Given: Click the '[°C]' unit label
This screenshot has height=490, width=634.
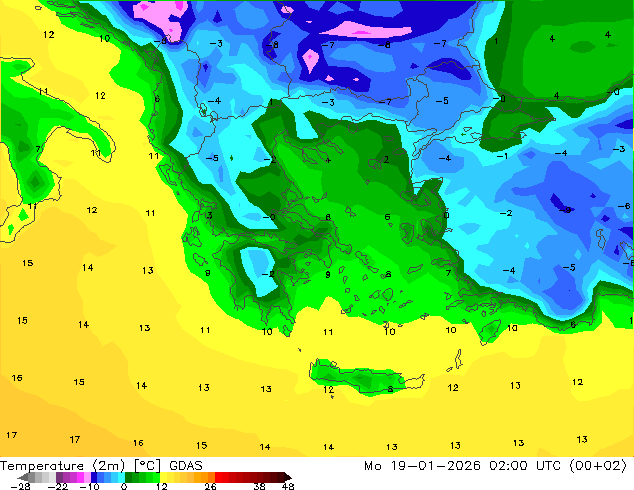Looking at the screenshot, I should (147, 466).
